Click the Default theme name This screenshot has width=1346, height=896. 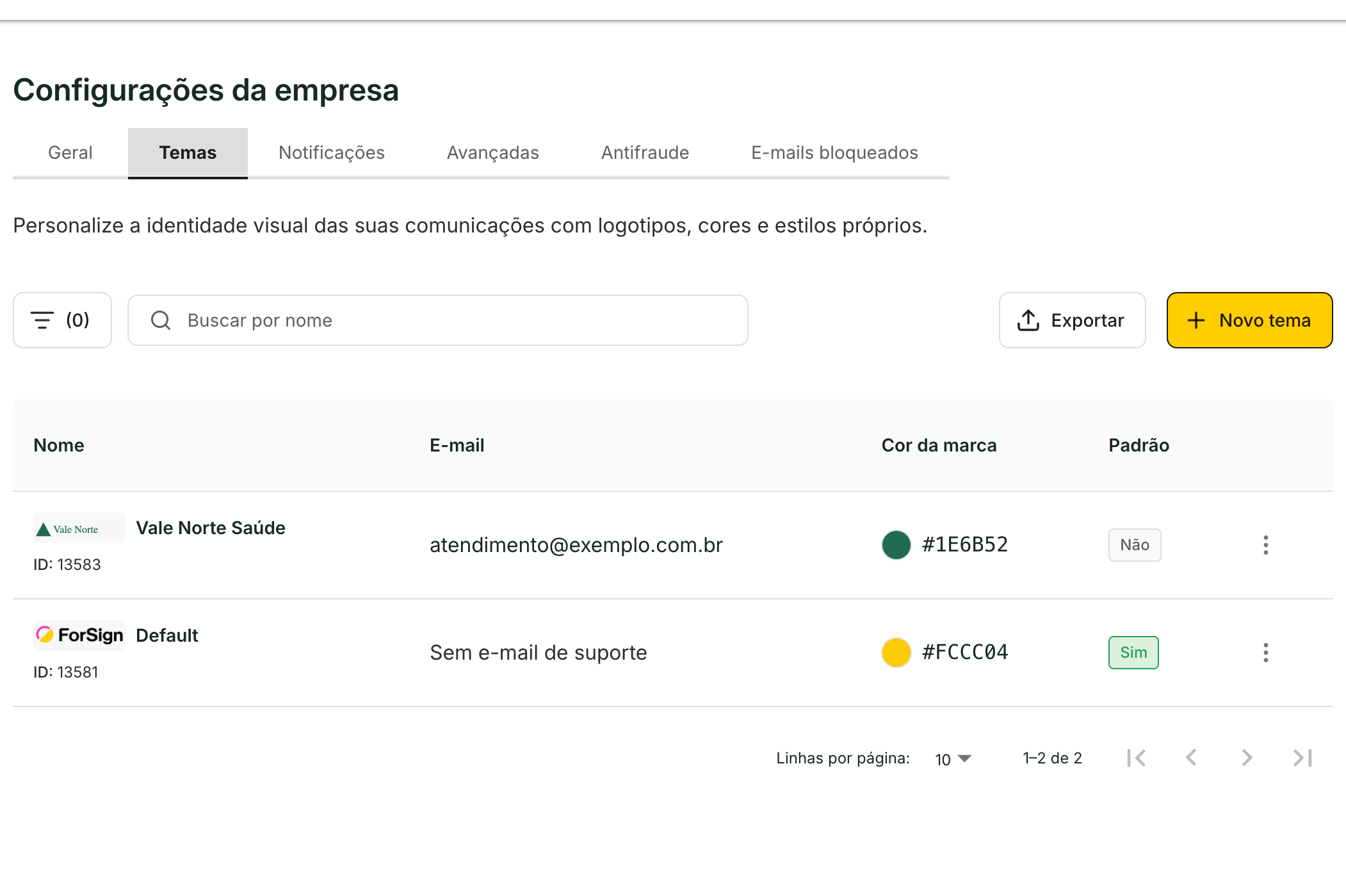tap(167, 635)
